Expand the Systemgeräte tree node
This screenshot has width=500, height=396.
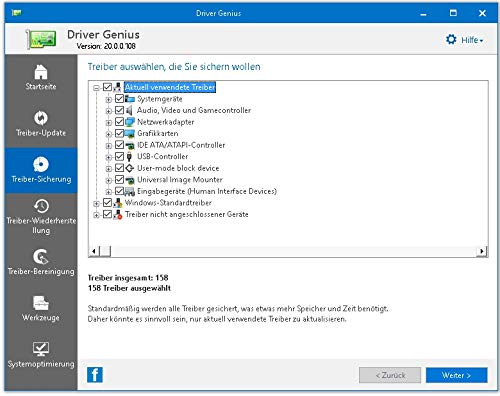[108, 99]
